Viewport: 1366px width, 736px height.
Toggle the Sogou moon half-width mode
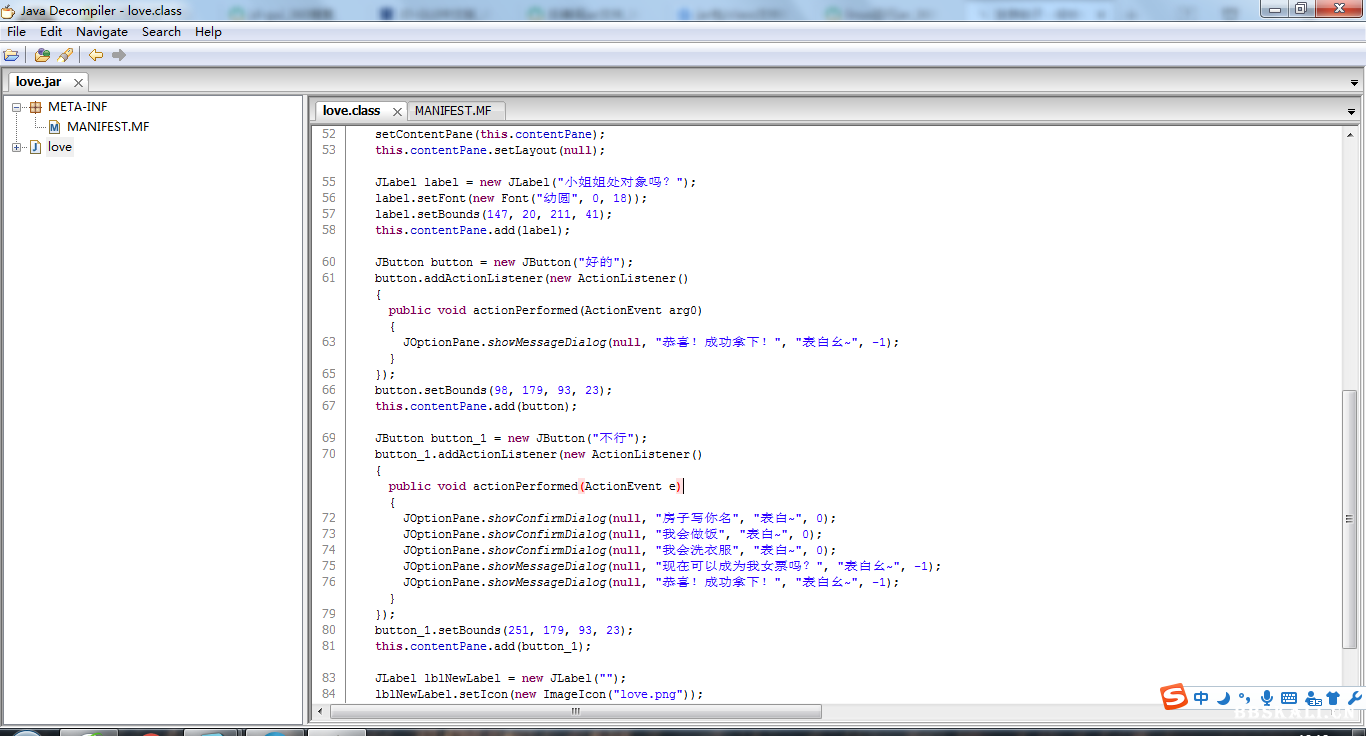coord(1223,698)
